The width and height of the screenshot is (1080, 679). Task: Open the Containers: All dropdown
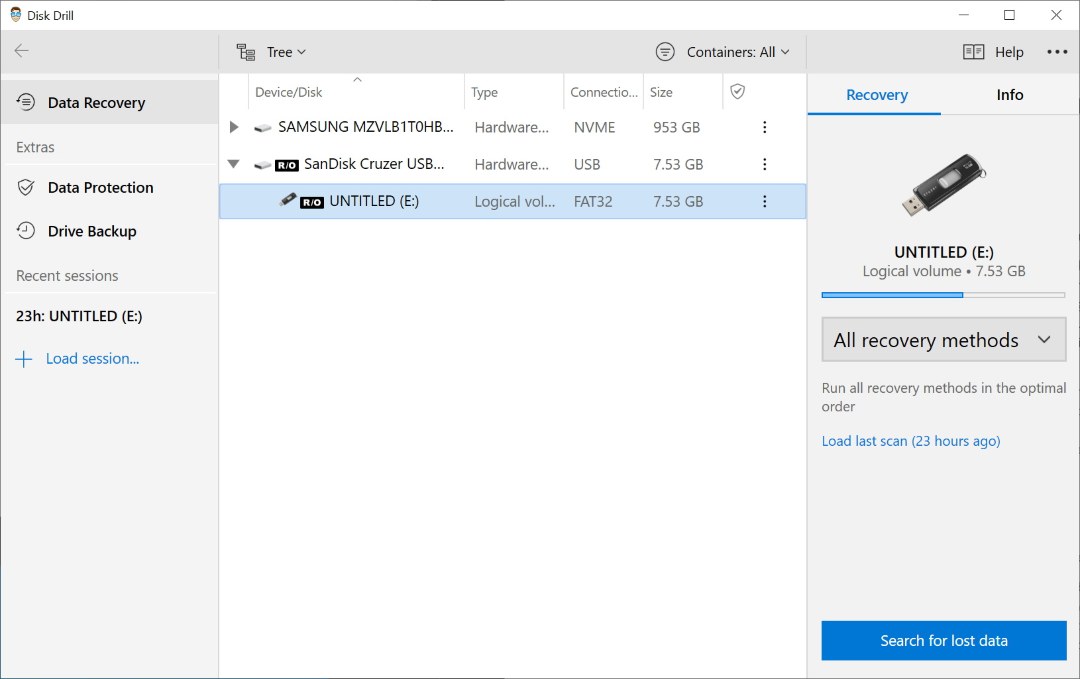(738, 52)
